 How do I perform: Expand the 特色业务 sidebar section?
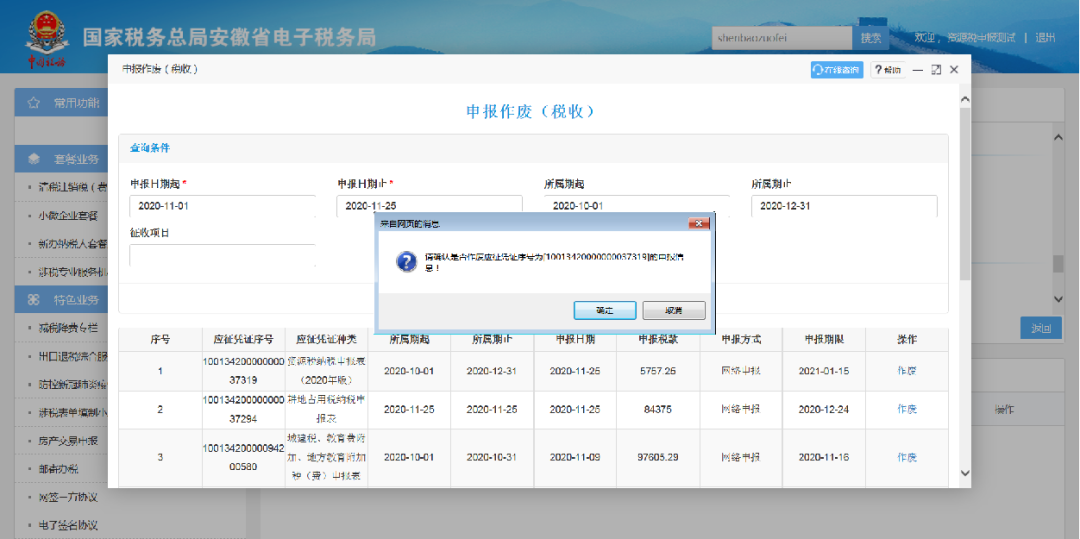click(61, 299)
